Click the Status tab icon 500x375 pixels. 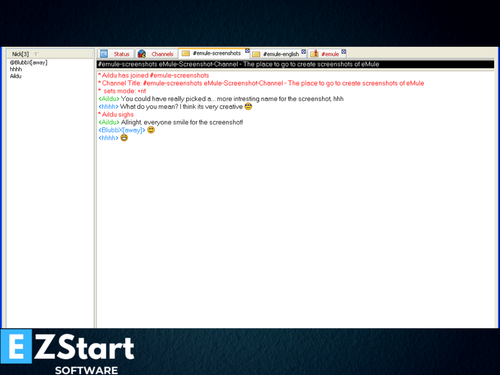[104, 54]
